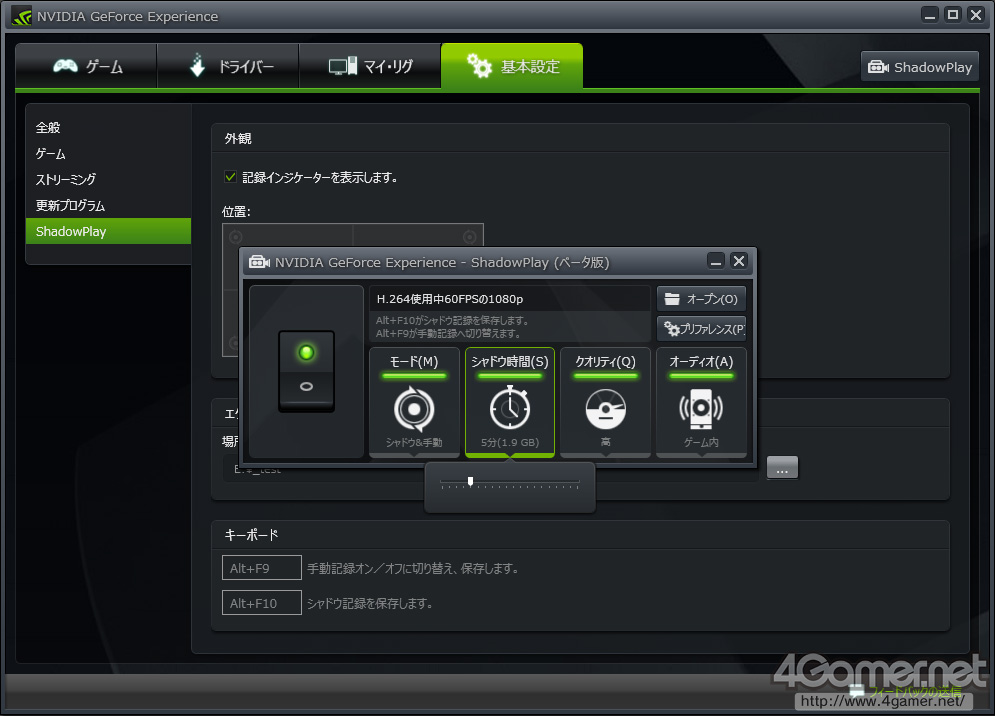995x716 pixels.
Task: Minimize the GeForce Experience main window
Action: [x=930, y=15]
